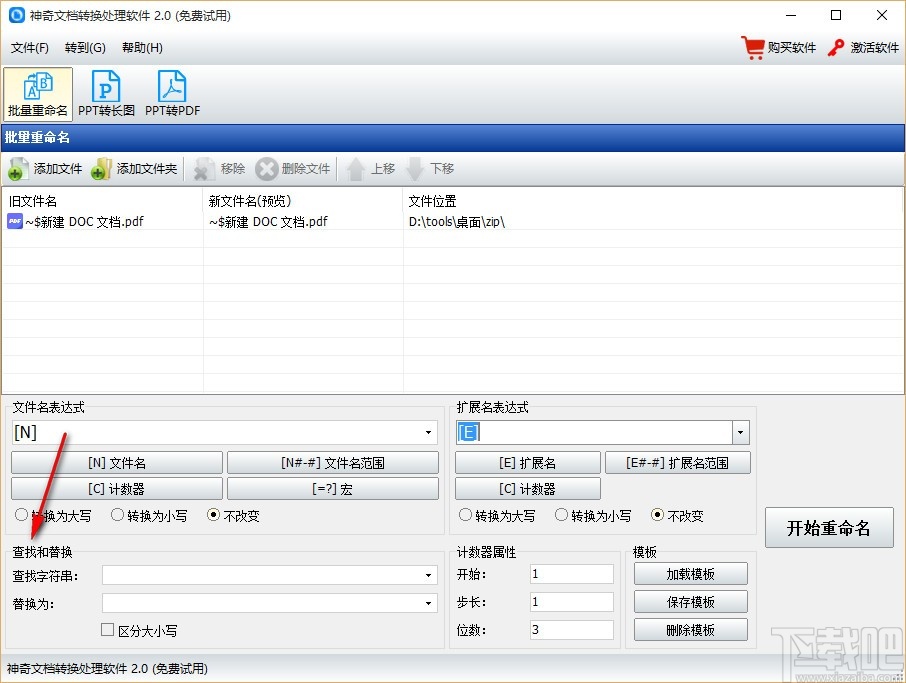Click the [N#-#] 文件名范围 button
This screenshot has width=906, height=683.
pyautogui.click(x=333, y=463)
